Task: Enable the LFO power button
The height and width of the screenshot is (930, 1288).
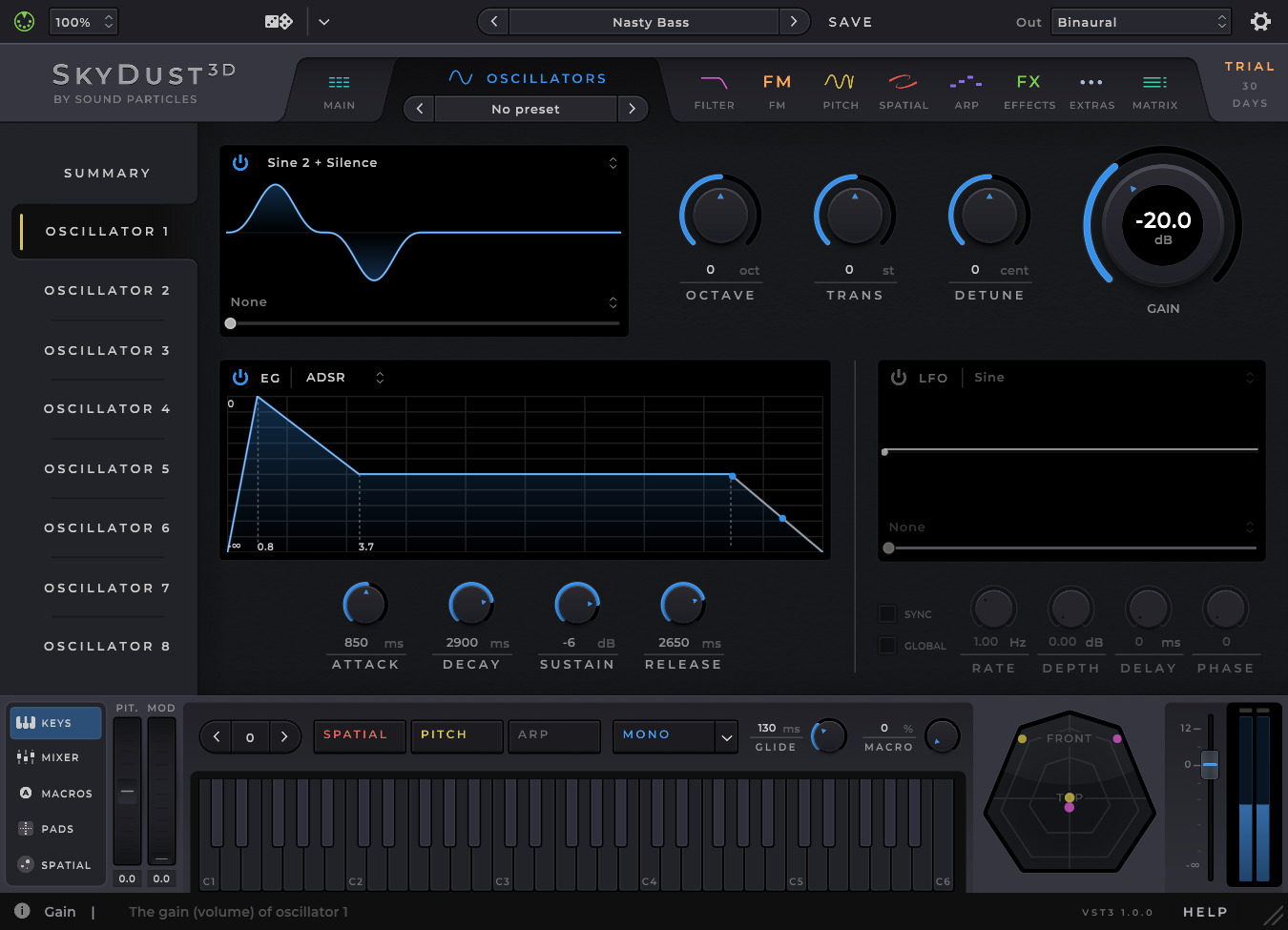Action: tap(899, 377)
